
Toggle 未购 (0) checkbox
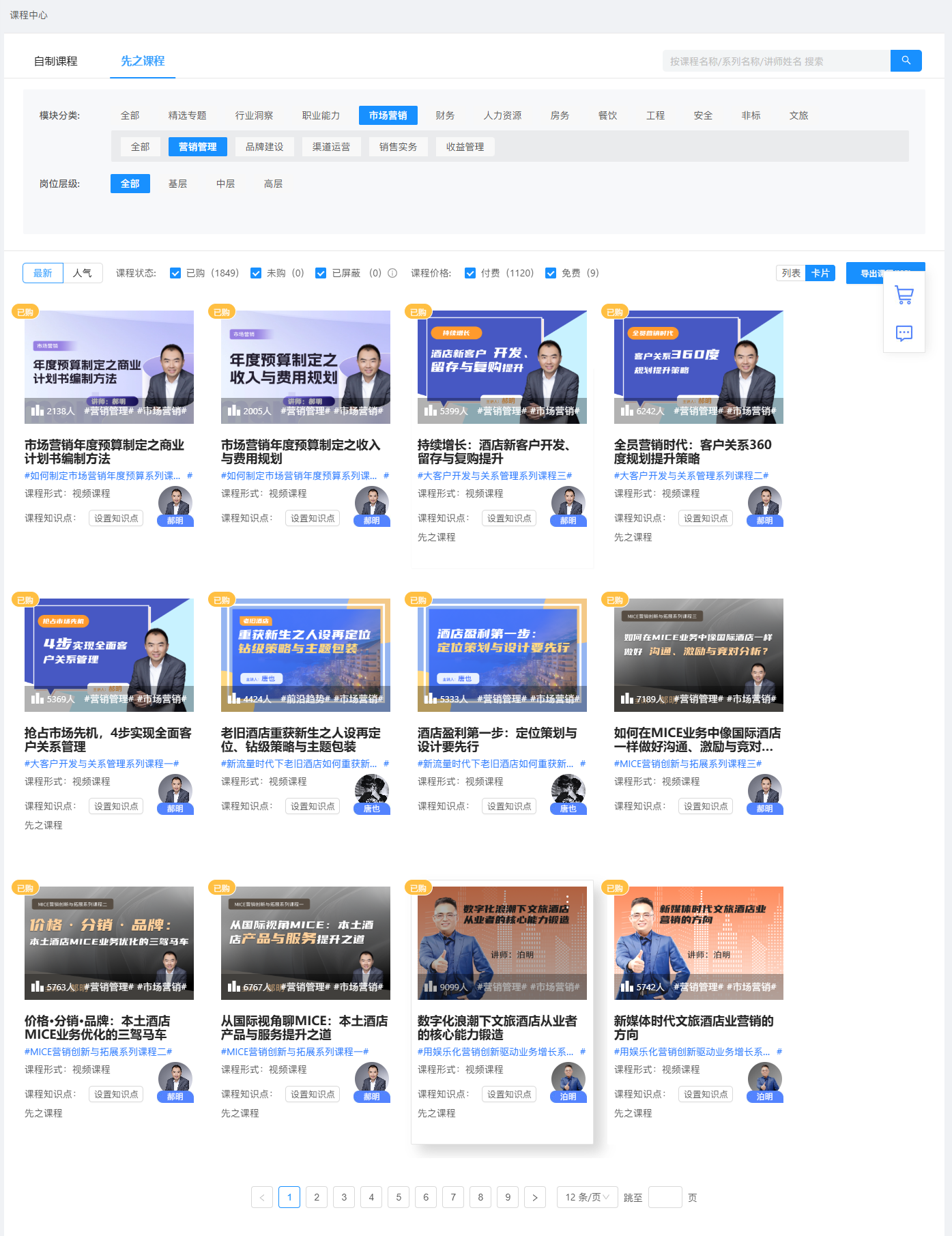click(x=256, y=273)
